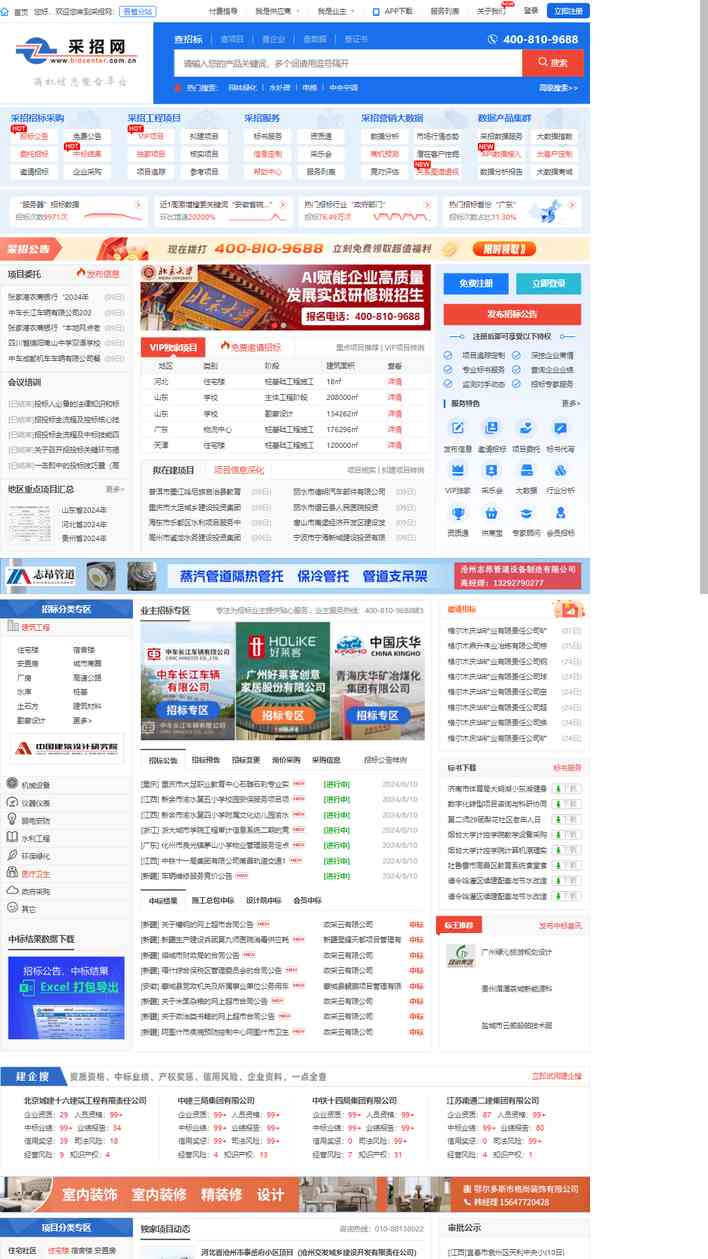Expand 更多 beside 地区重点项目汇总
708x1259 pixels.
coord(115,489)
